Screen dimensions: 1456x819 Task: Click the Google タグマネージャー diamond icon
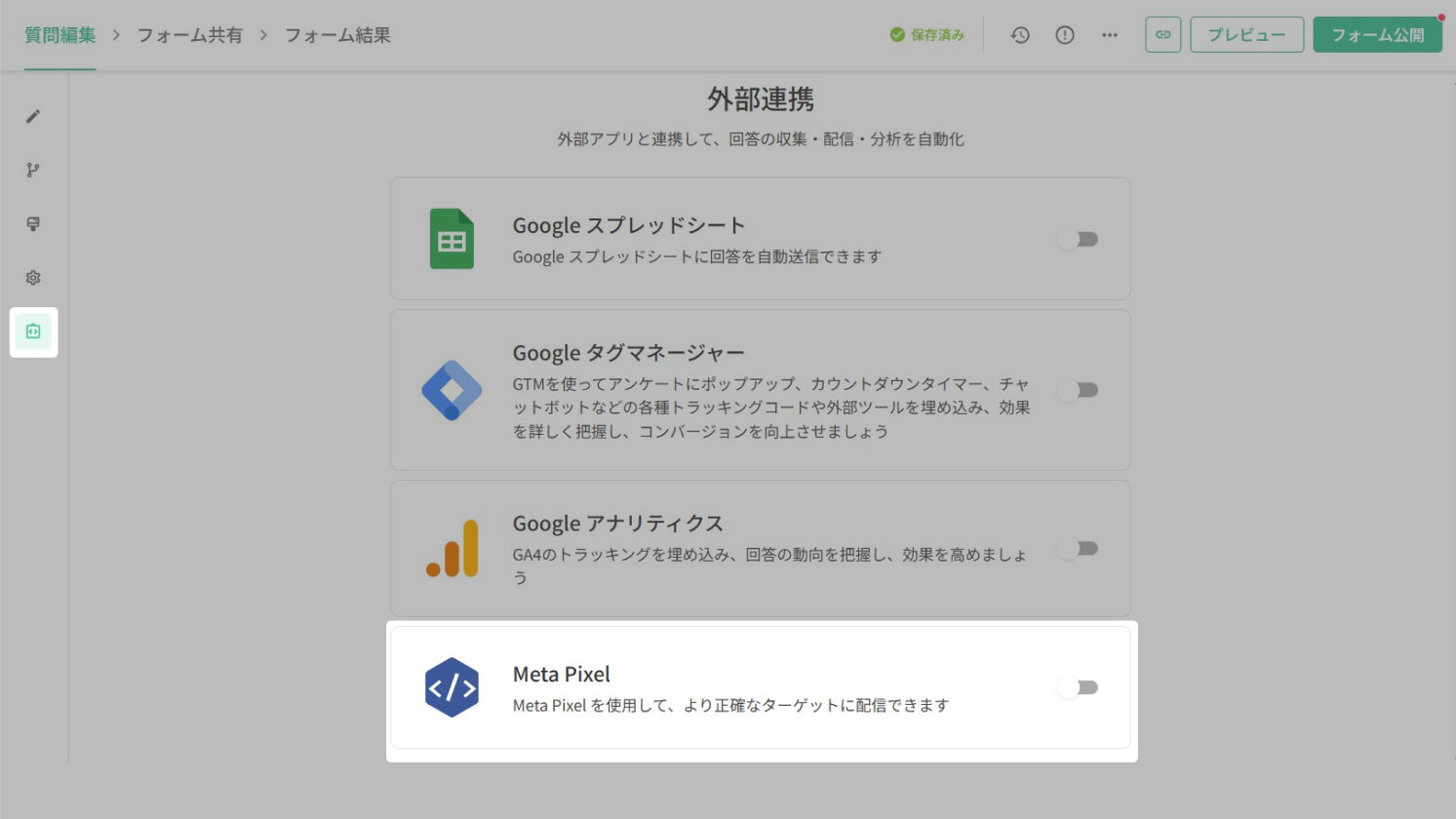452,390
